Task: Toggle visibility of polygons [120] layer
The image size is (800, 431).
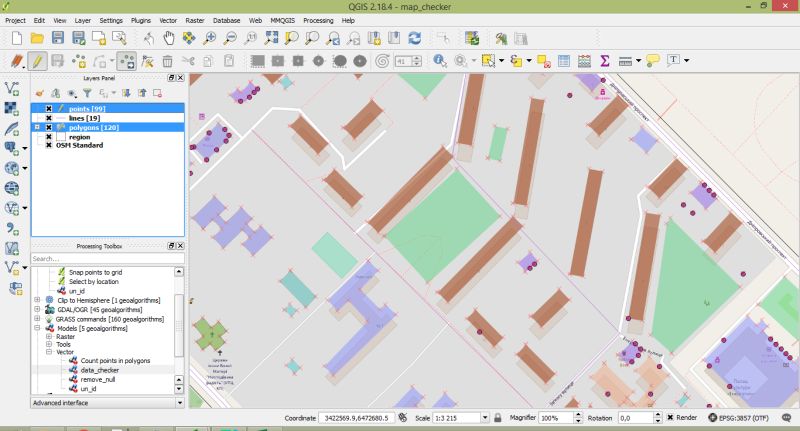Action: 48,128
